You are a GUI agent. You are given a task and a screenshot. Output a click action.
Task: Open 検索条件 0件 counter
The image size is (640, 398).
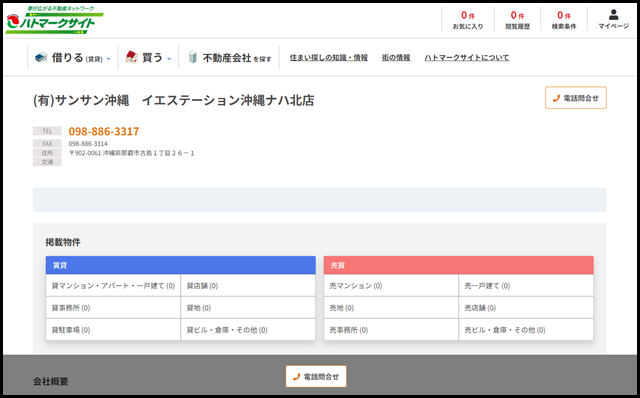(x=564, y=20)
